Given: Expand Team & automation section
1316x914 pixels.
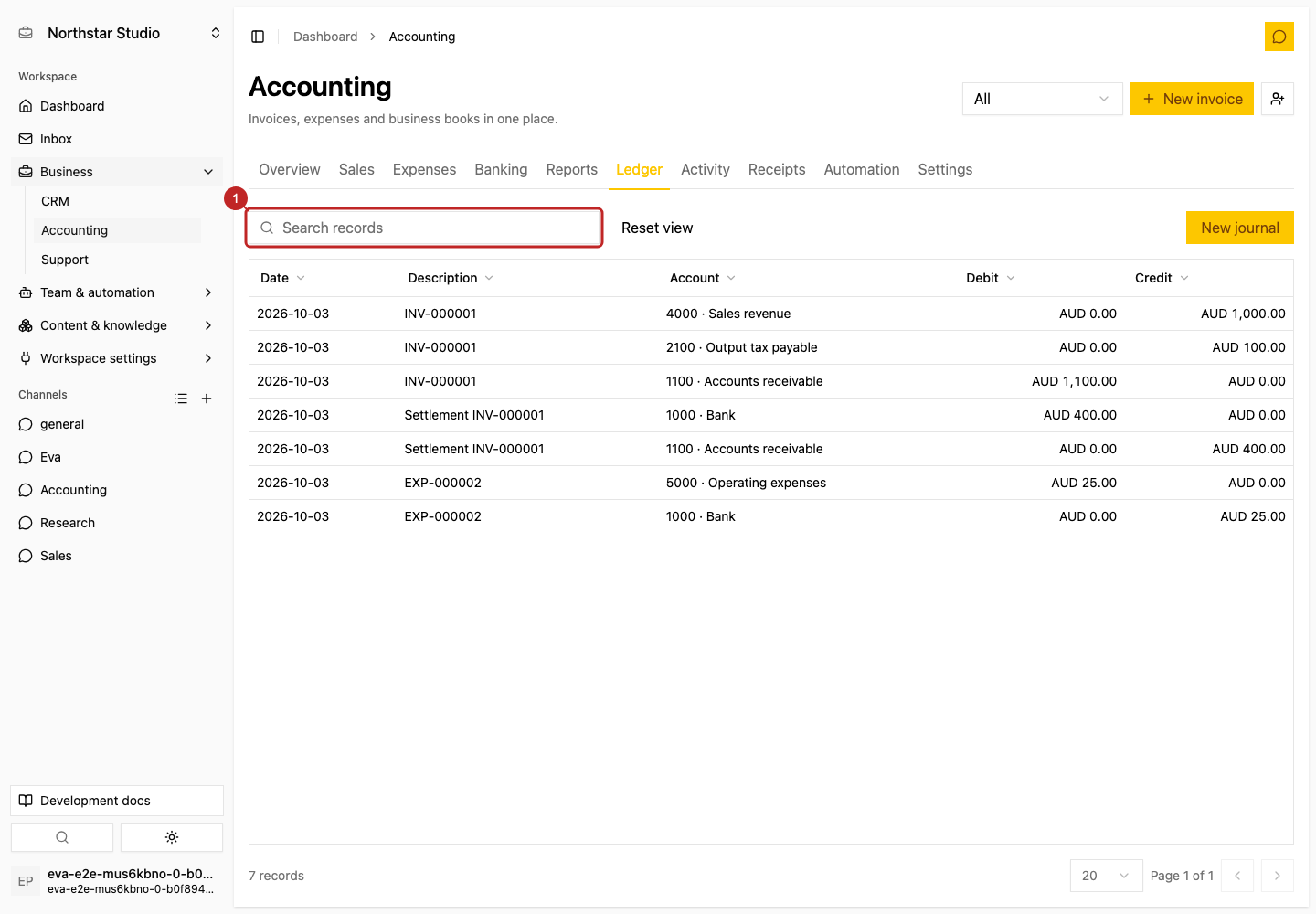Looking at the screenshot, I should 117,292.
